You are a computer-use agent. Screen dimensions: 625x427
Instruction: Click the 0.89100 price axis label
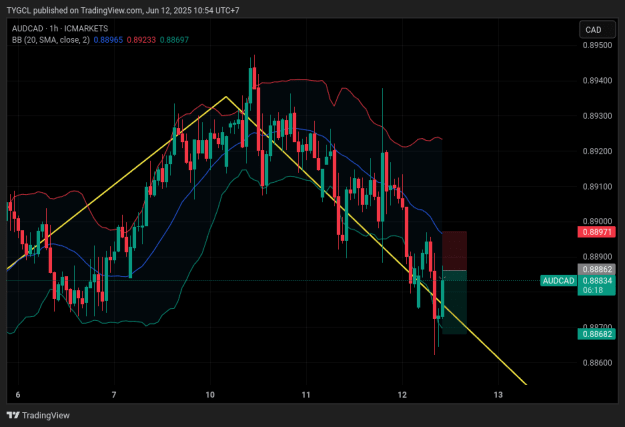click(597, 187)
